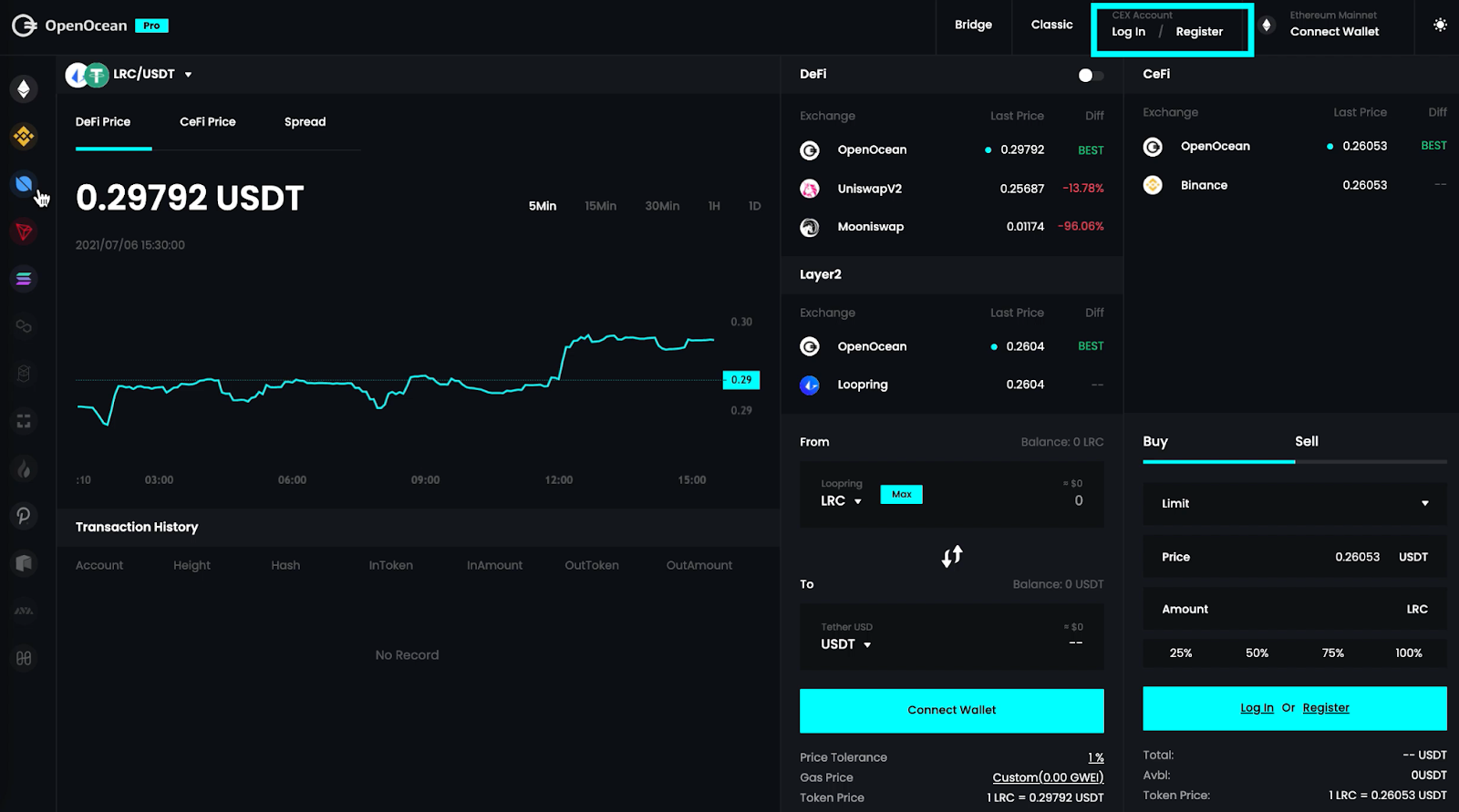1459x812 pixels.
Task: Set chart interval to 30Min
Action: [x=662, y=206]
